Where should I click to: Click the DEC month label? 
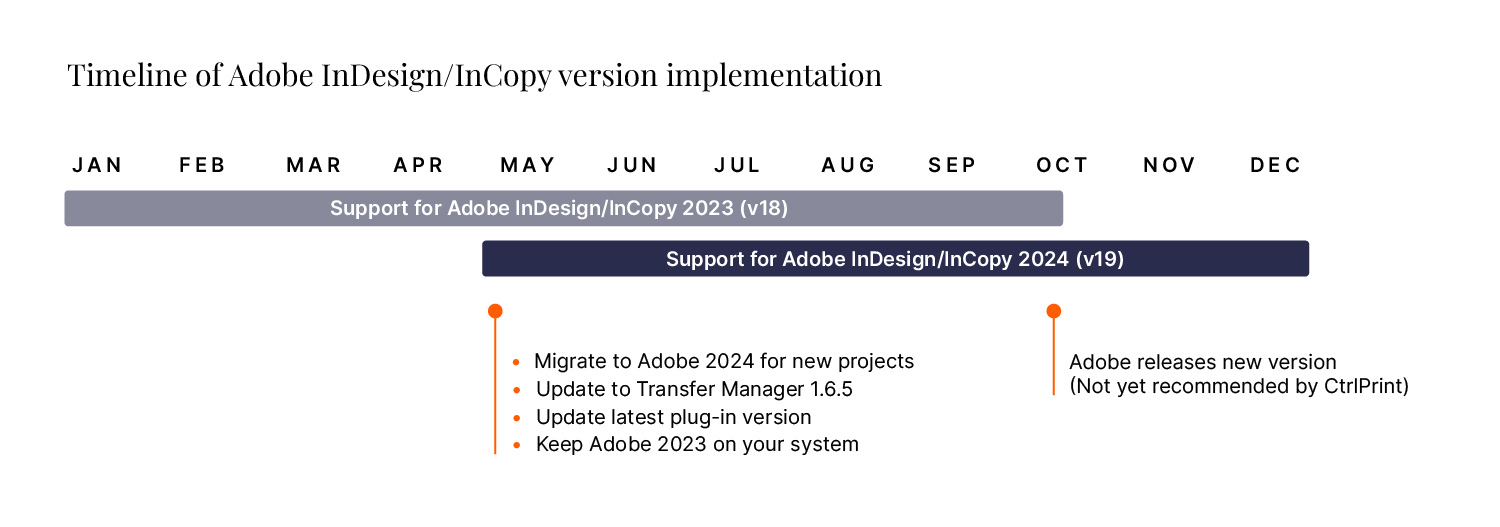tap(1276, 165)
